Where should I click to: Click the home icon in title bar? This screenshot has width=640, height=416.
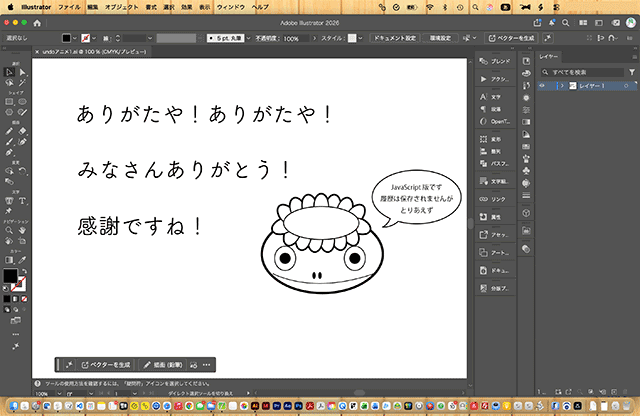coord(37,23)
